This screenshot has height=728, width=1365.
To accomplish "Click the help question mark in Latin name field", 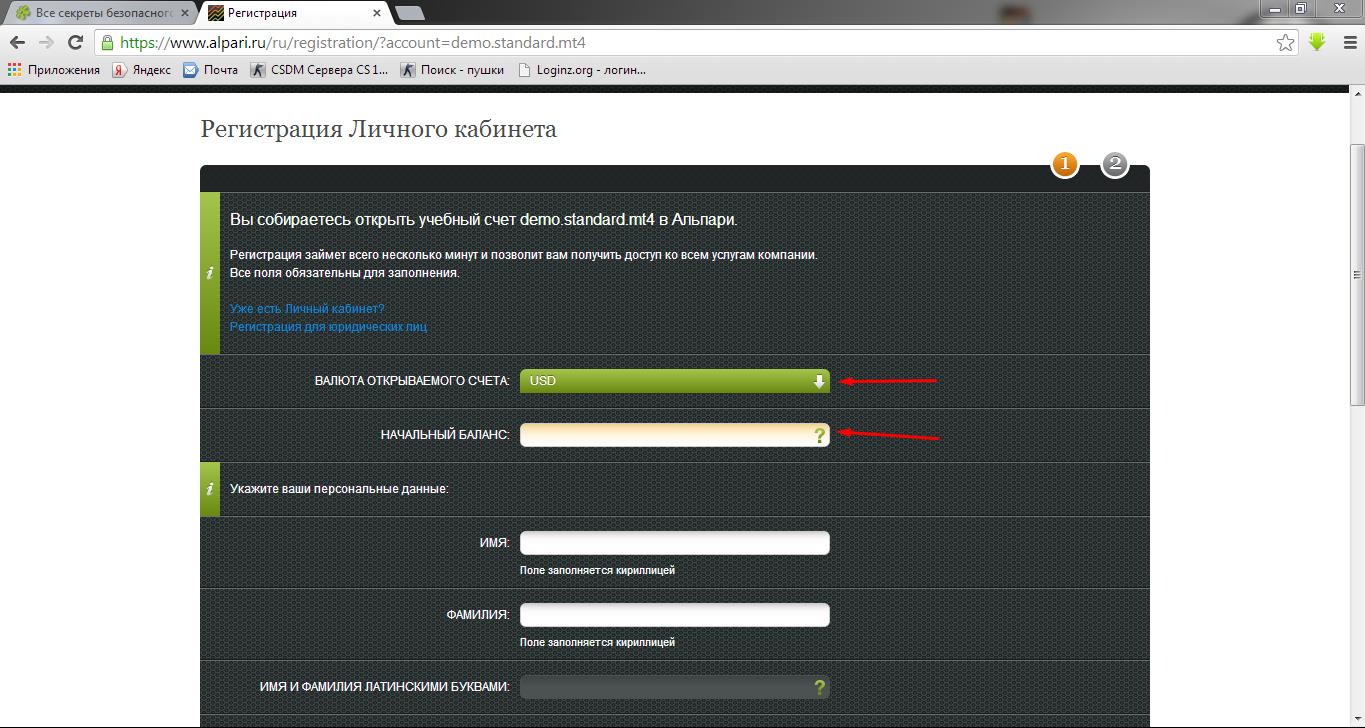I will tap(819, 687).
